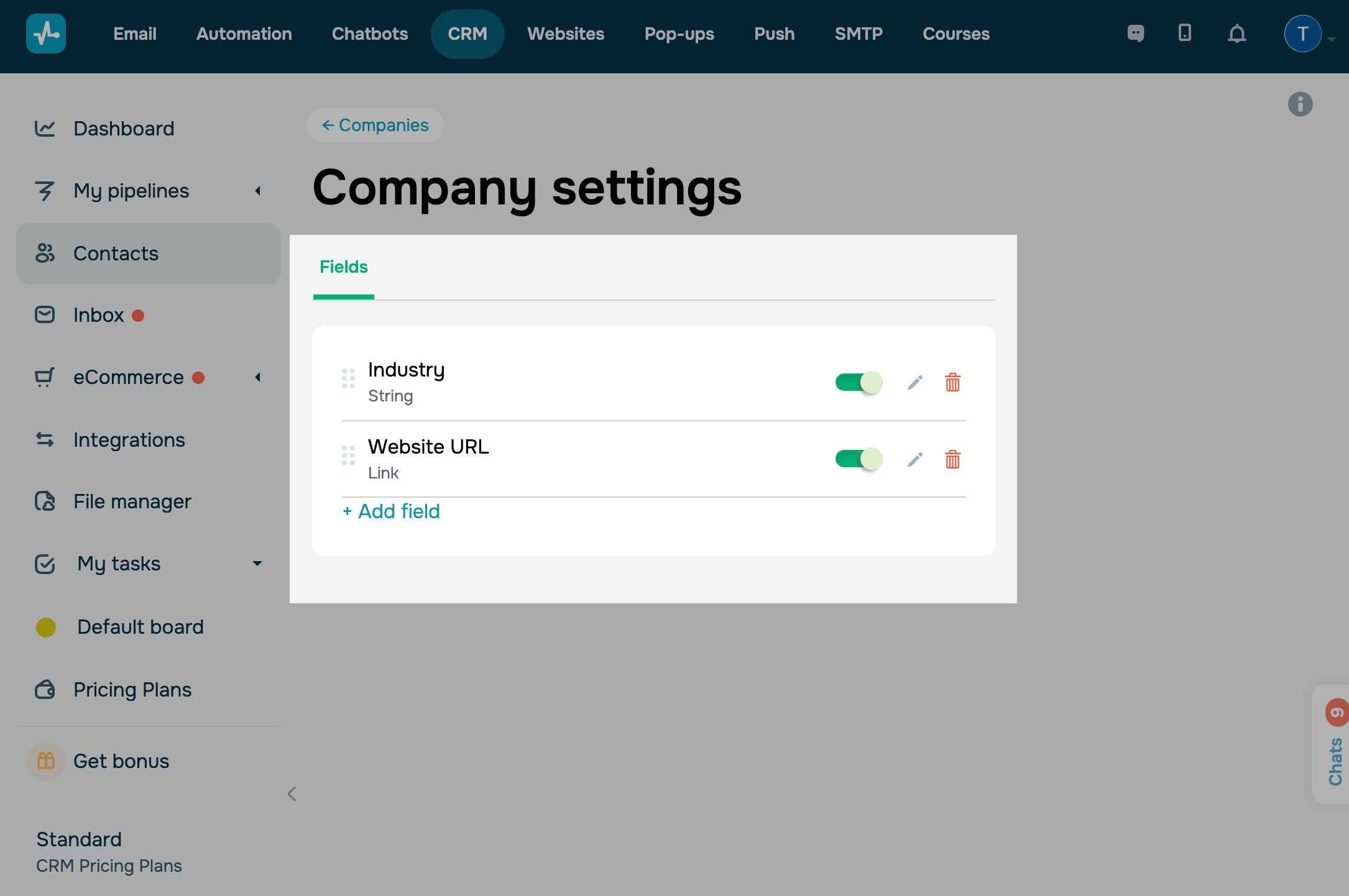This screenshot has height=896, width=1349.
Task: Open the user avatar account dropdown
Action: click(1302, 34)
